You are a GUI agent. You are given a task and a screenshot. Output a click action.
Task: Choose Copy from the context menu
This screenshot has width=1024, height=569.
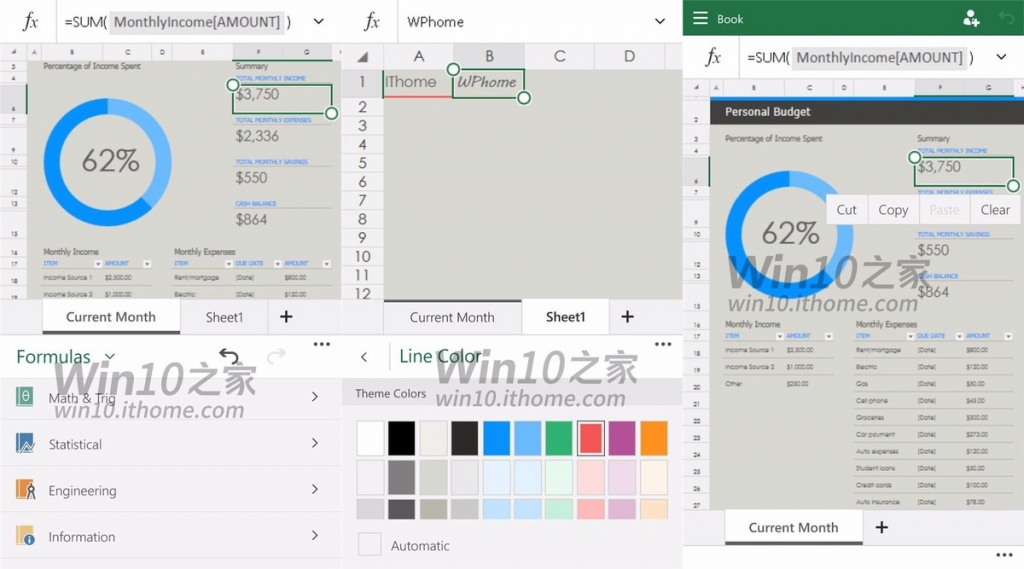point(893,210)
